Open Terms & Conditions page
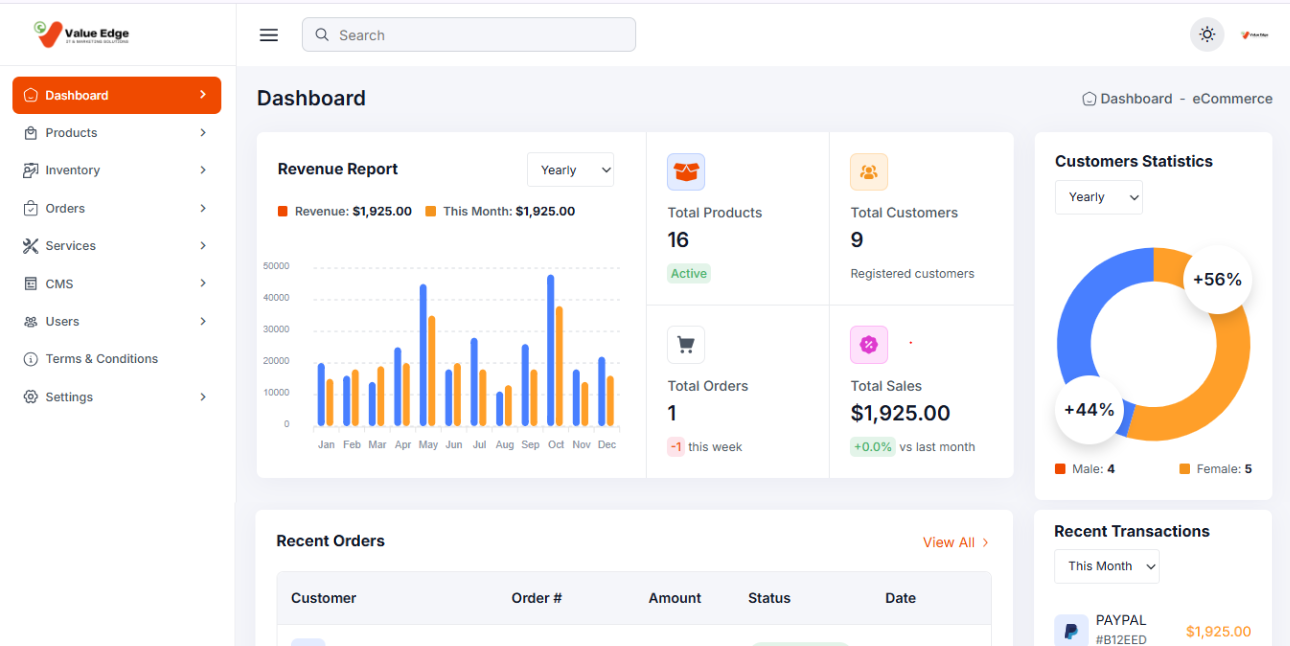Image resolution: width=1290 pixels, height=646 pixels. point(101,359)
